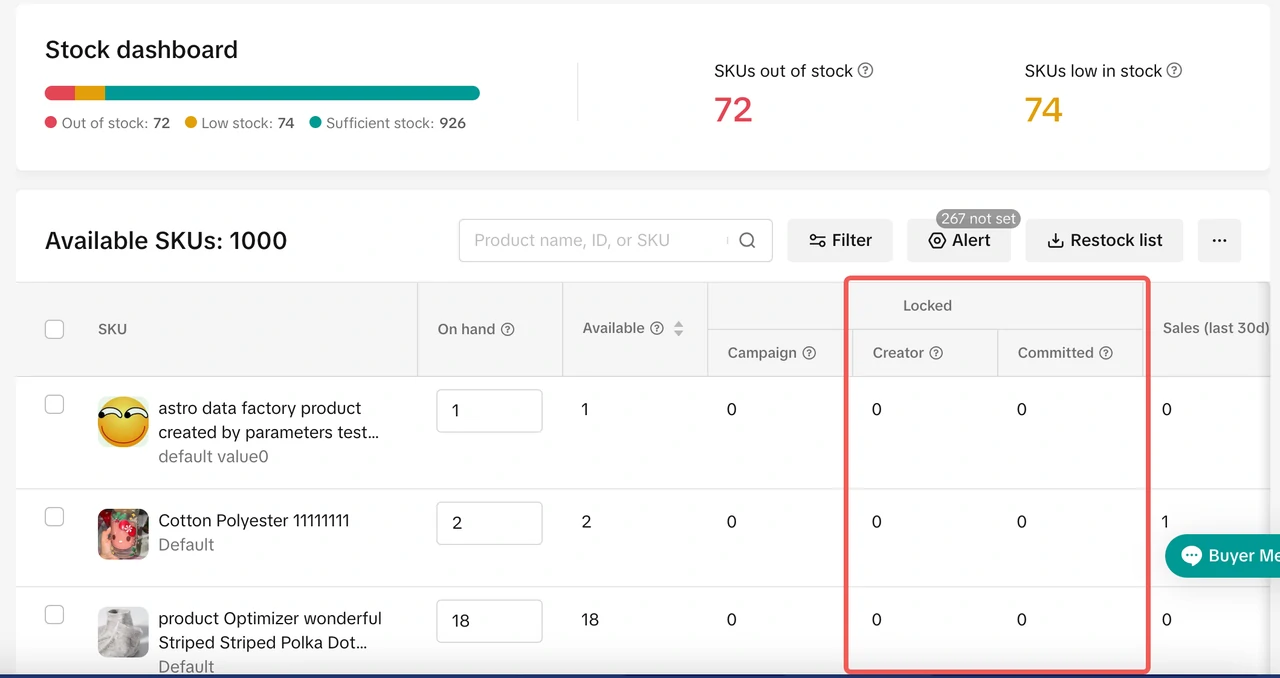The image size is (1280, 678).
Task: Open the Filter options
Action: coord(840,240)
